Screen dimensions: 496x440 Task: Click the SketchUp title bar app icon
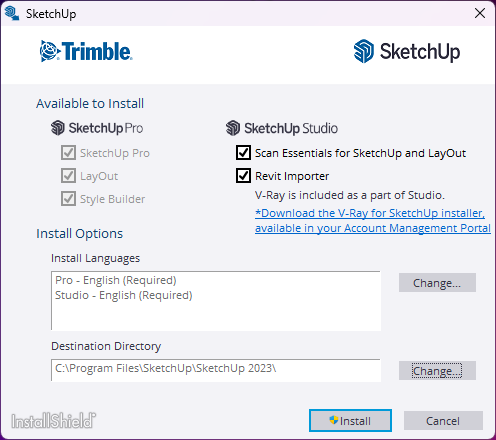coord(12,14)
